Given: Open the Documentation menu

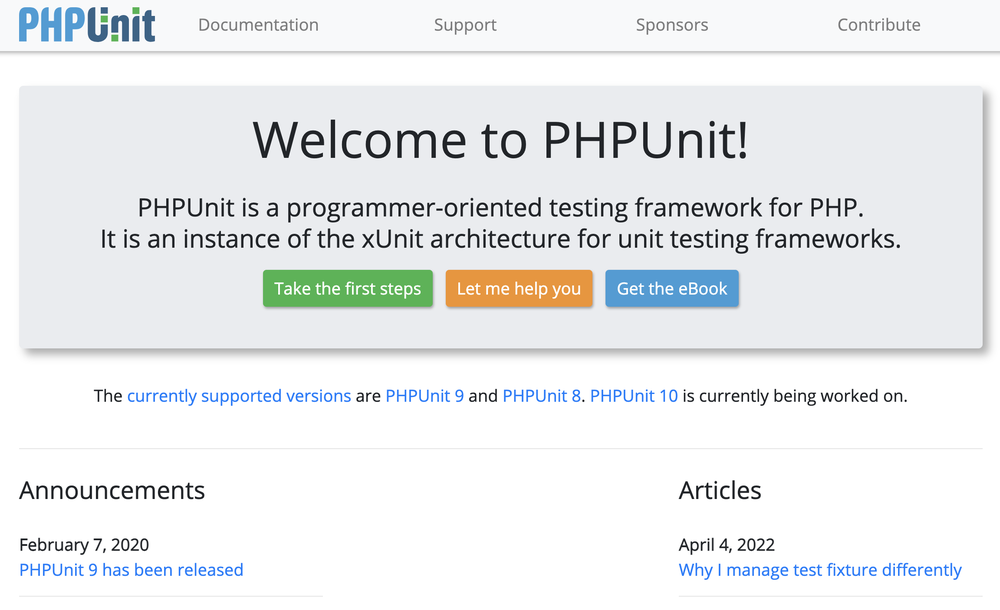Looking at the screenshot, I should (x=258, y=25).
